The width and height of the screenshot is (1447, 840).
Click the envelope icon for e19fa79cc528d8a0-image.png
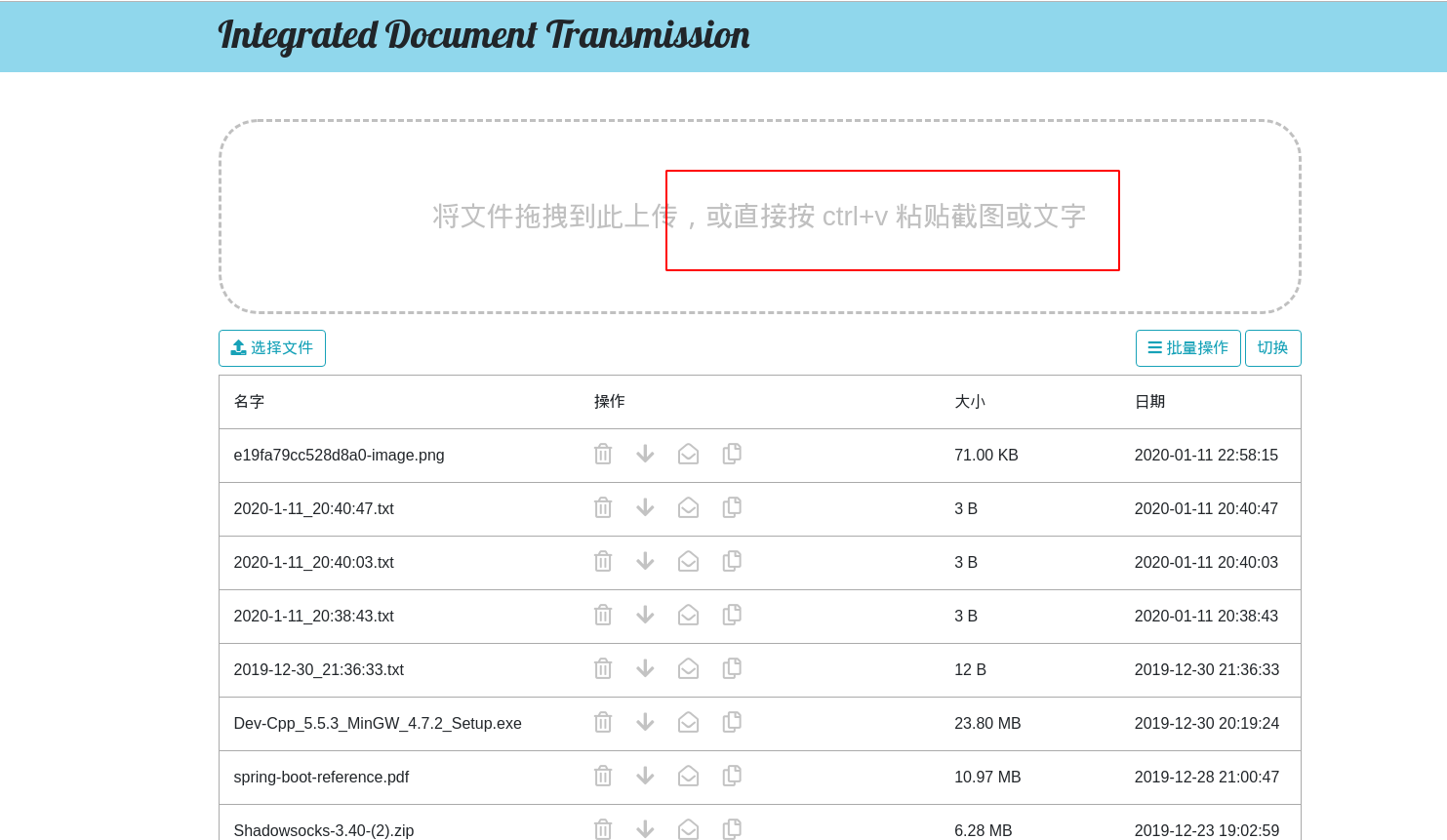tap(688, 455)
